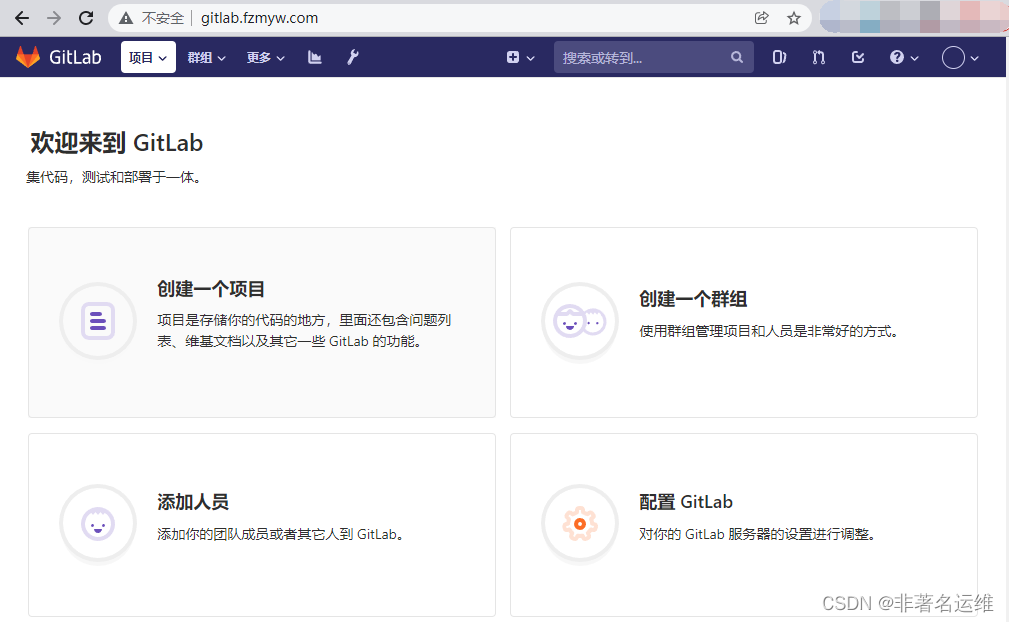Image resolution: width=1009 pixels, height=622 pixels.
Task: Open the 项目 dropdown menu
Action: point(148,57)
